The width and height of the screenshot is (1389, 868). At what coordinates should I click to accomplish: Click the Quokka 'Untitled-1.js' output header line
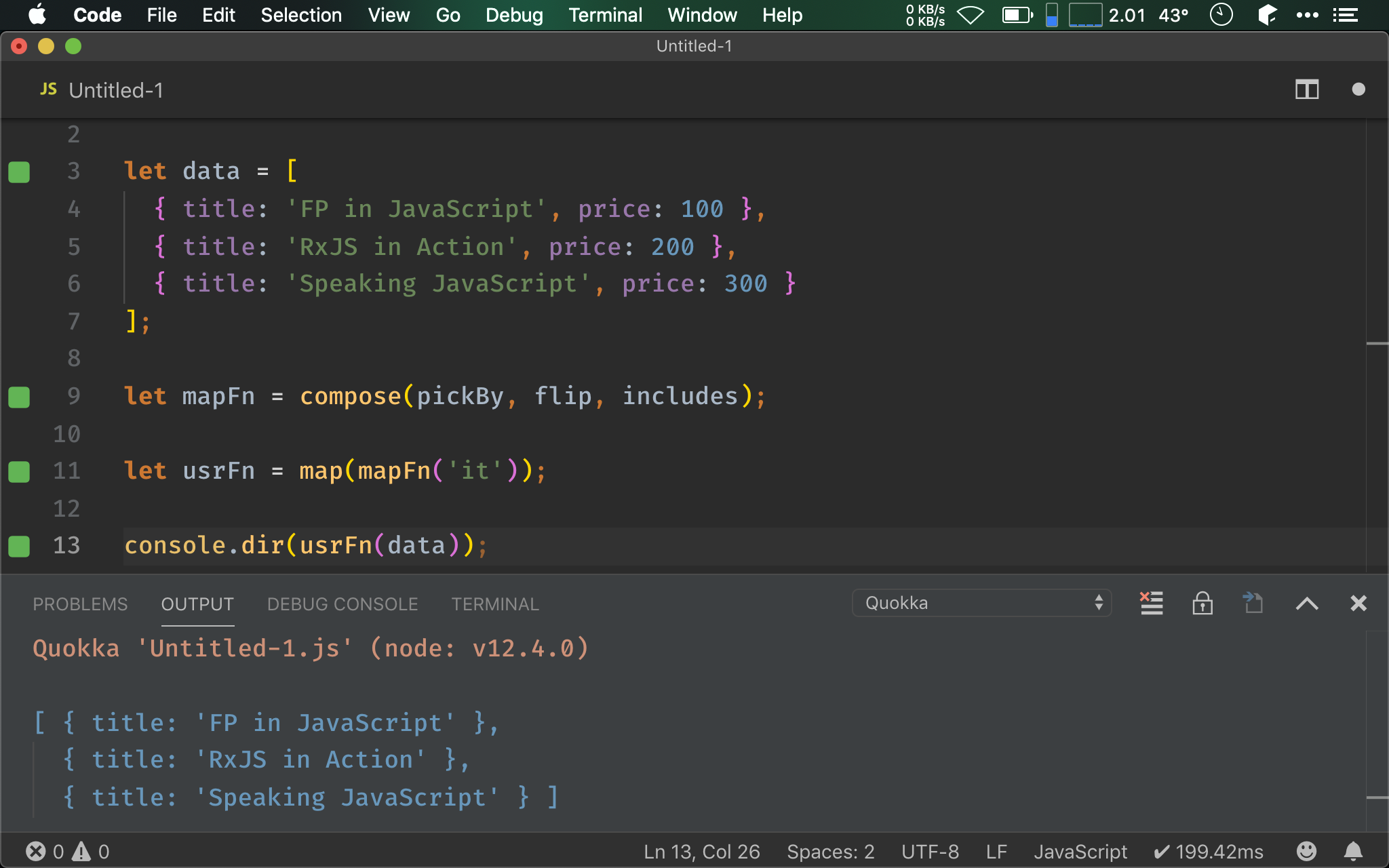(x=311, y=648)
